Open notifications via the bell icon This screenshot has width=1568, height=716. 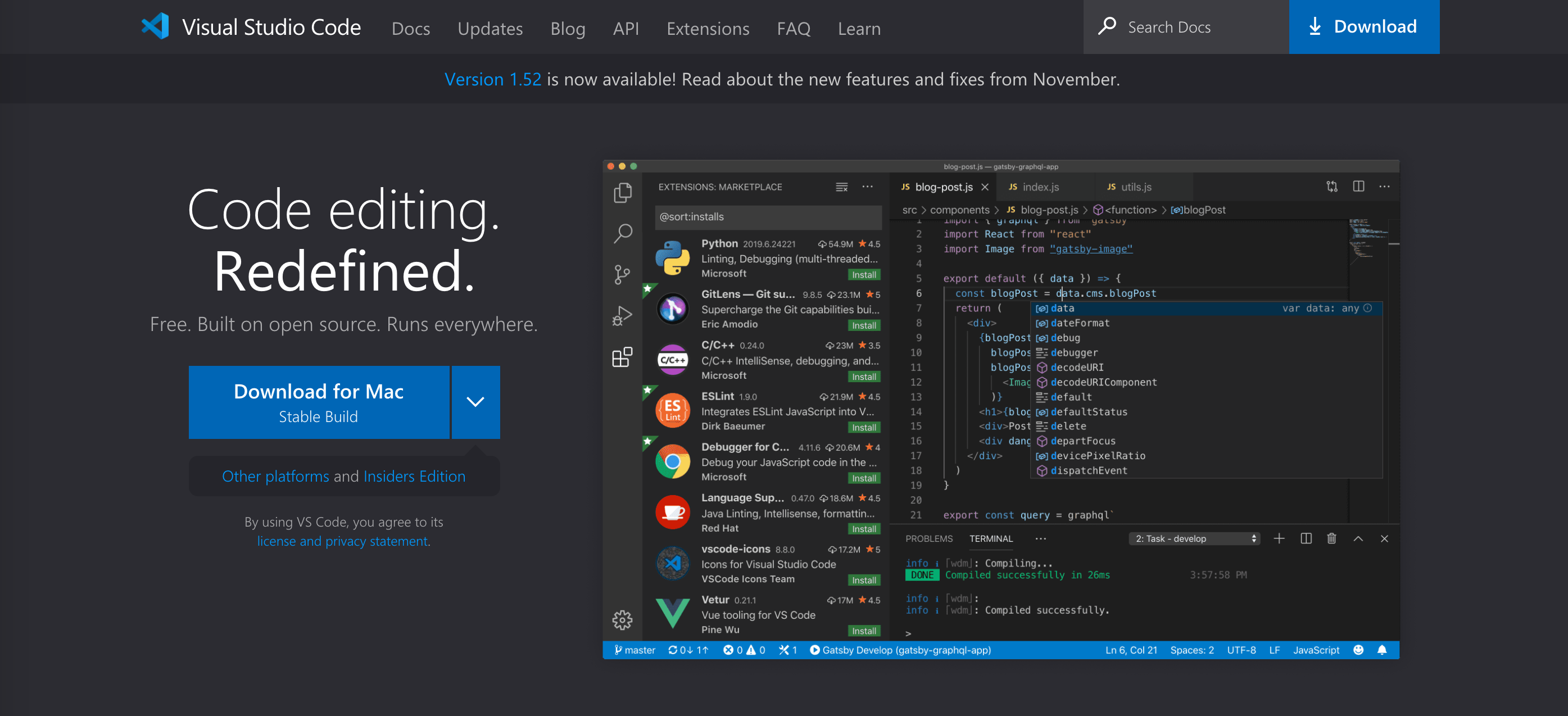1381,650
